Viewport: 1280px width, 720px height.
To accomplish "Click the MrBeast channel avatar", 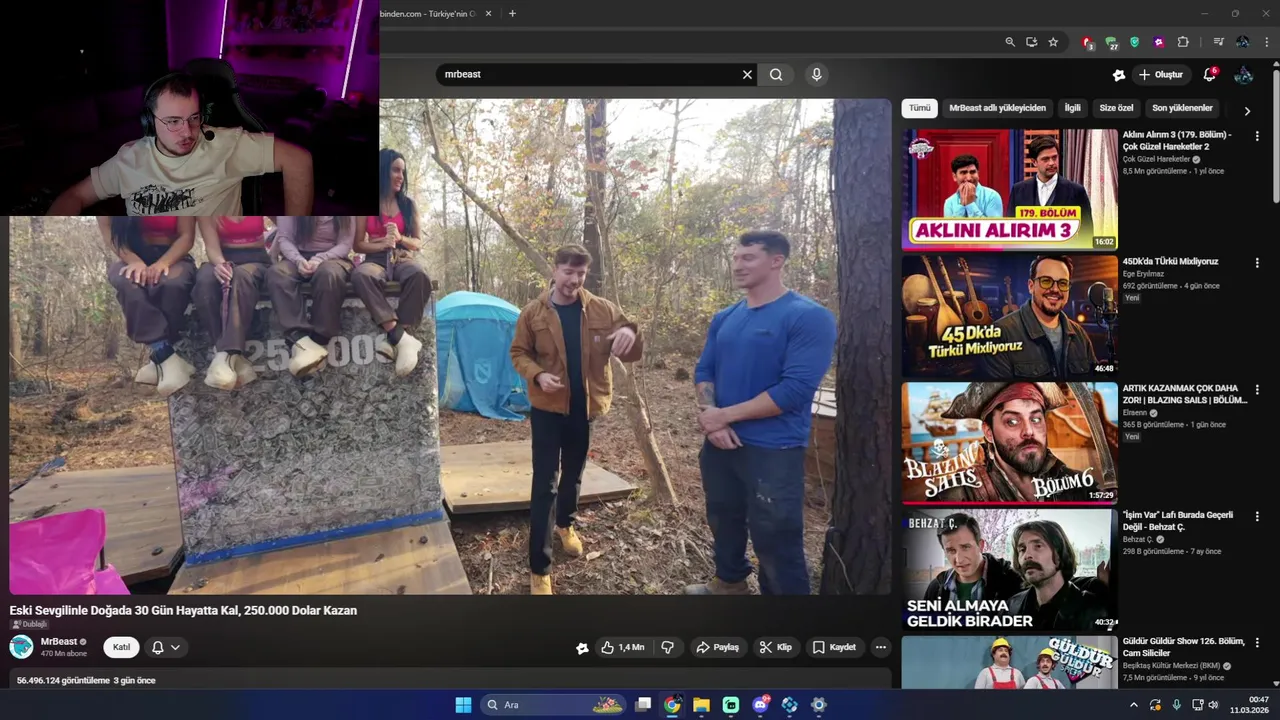I will point(21,647).
